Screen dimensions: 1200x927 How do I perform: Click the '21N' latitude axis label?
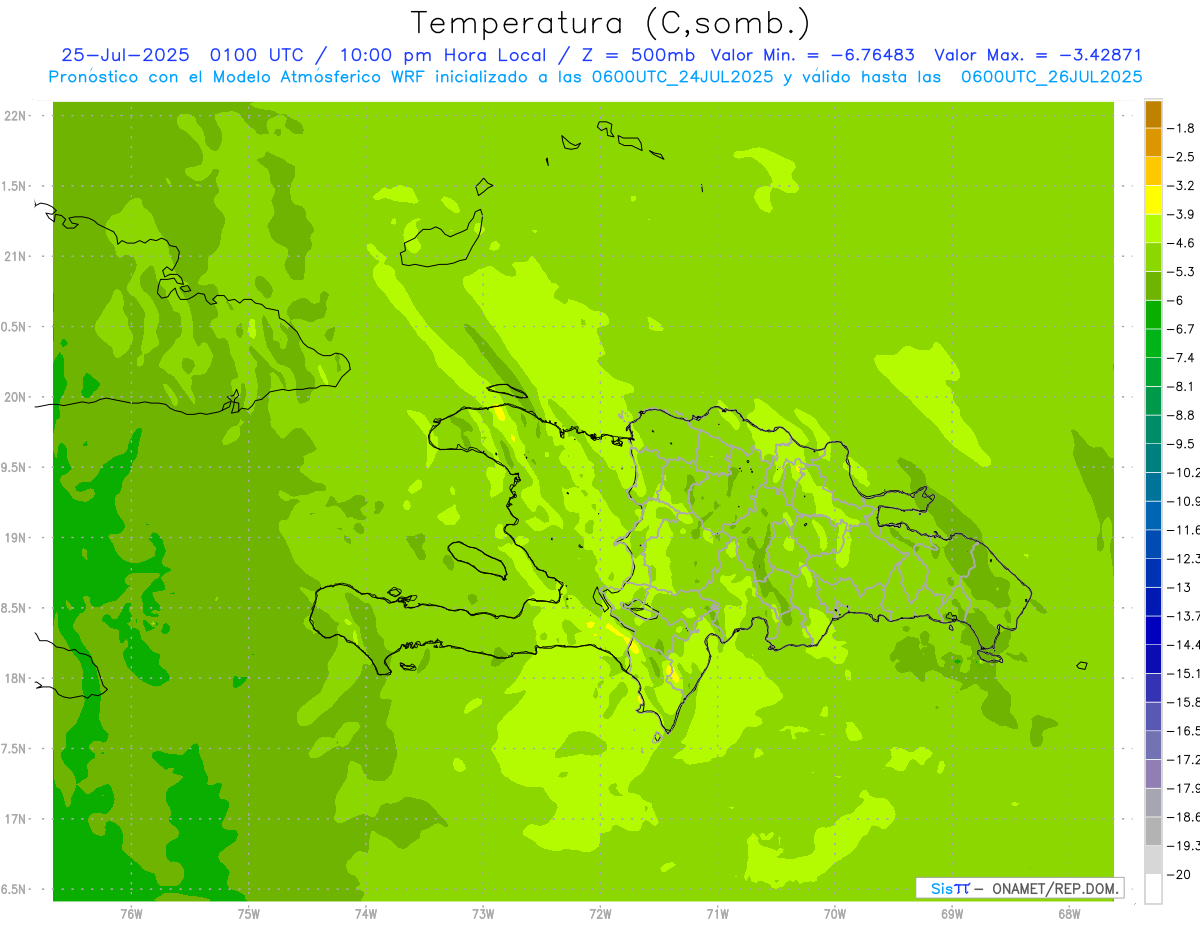(x=15, y=257)
